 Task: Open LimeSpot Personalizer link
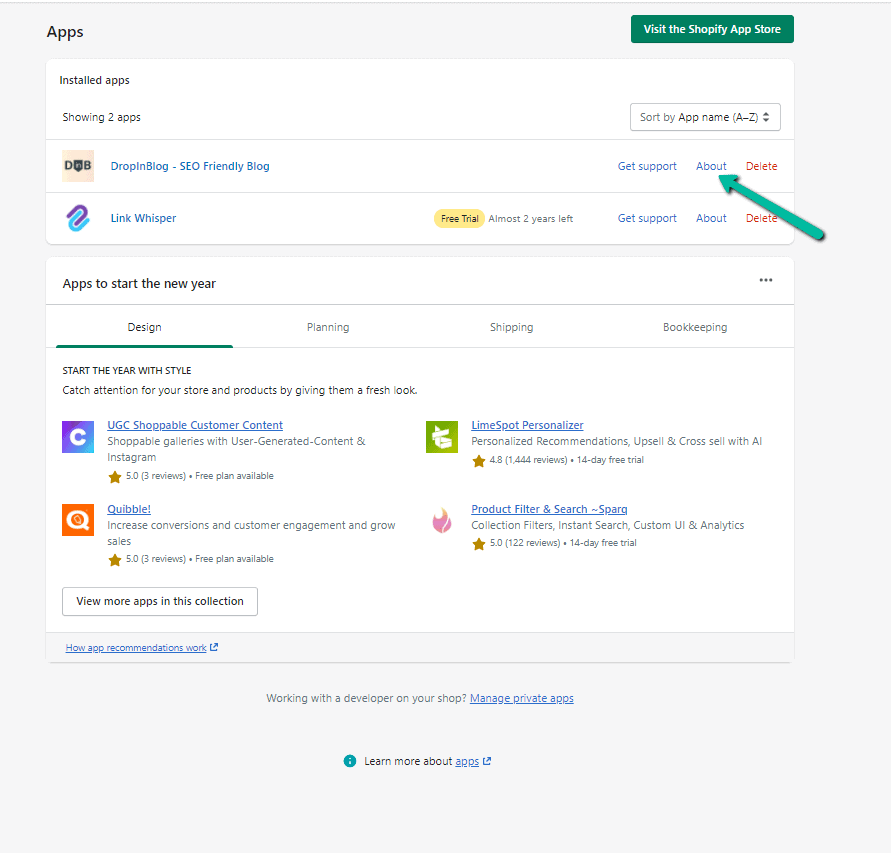point(527,425)
